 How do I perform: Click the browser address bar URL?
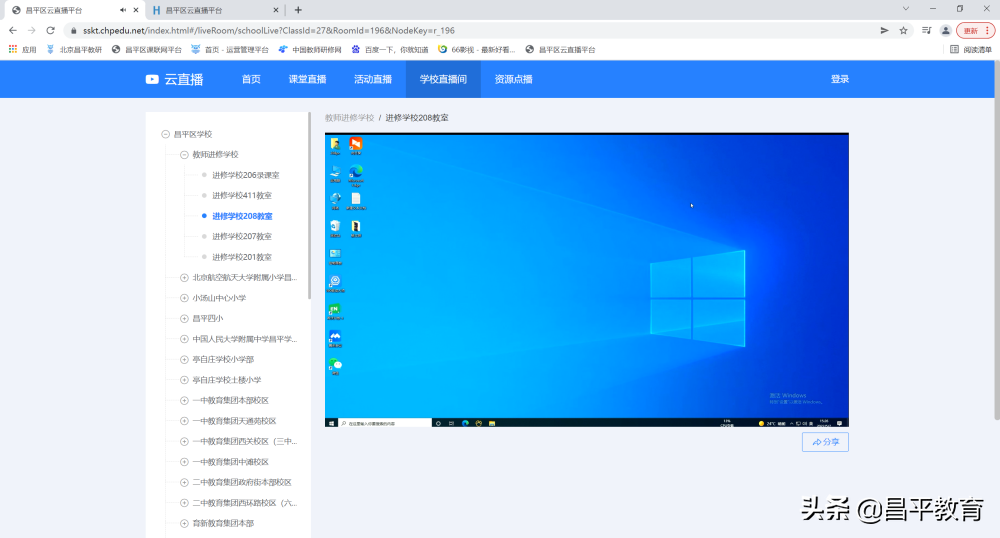pyautogui.click(x=268, y=30)
